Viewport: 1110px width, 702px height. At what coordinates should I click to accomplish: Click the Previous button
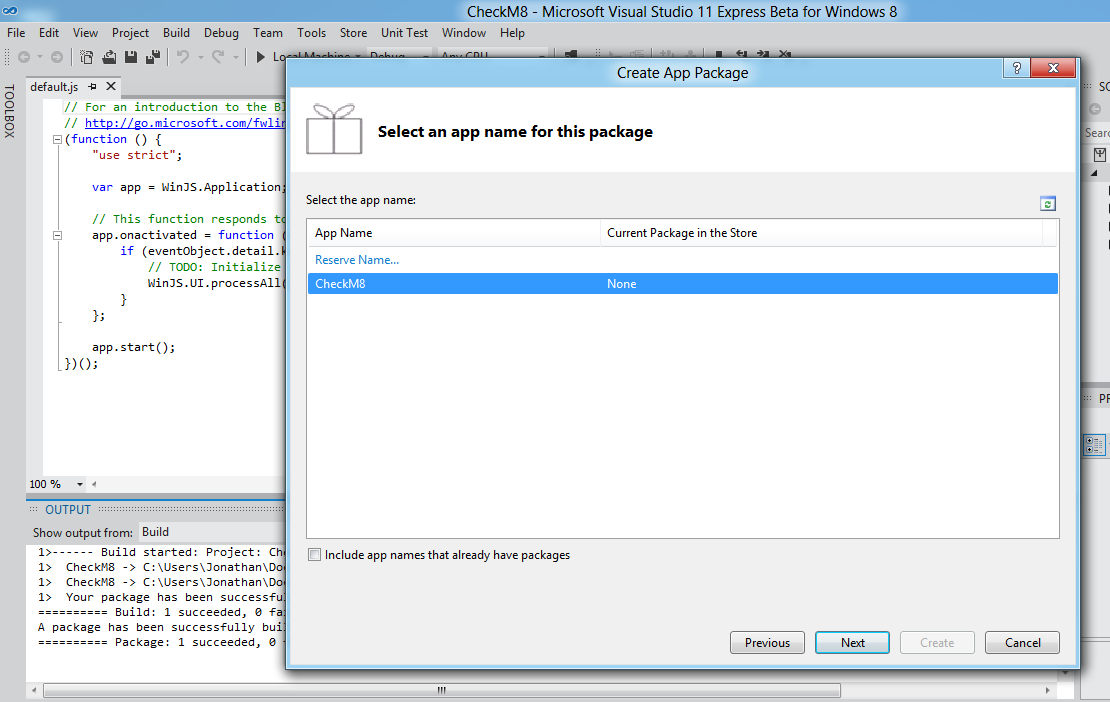(x=767, y=643)
